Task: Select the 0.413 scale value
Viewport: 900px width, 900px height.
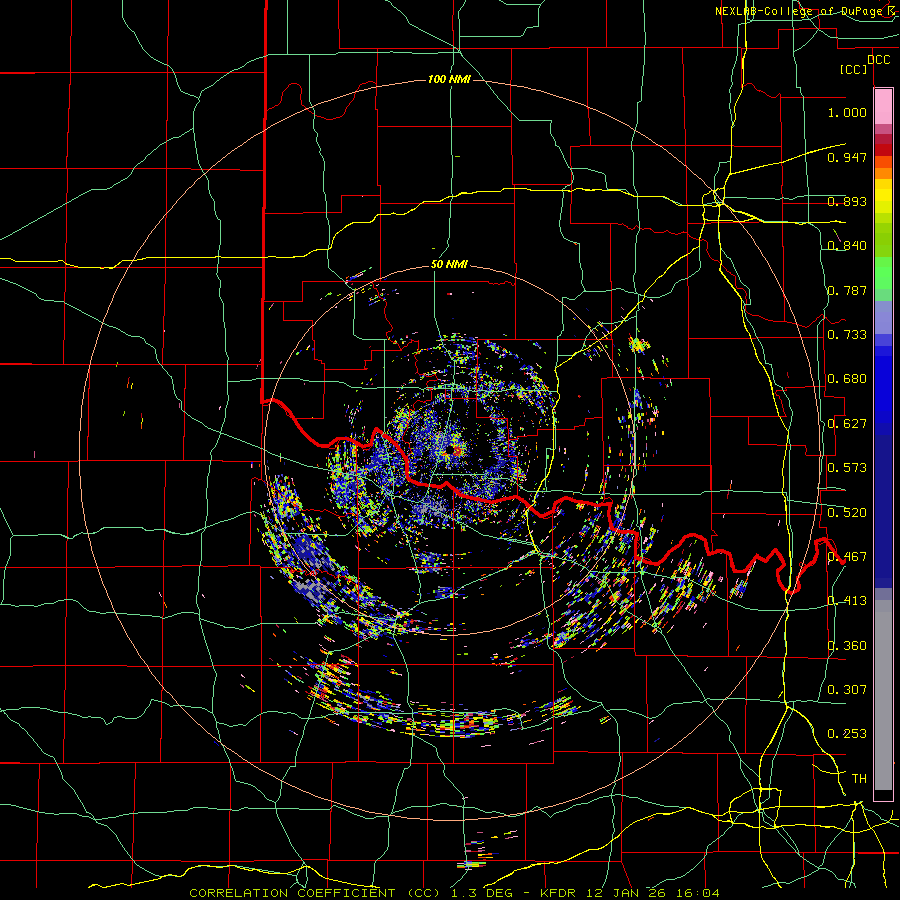Action: (847, 601)
